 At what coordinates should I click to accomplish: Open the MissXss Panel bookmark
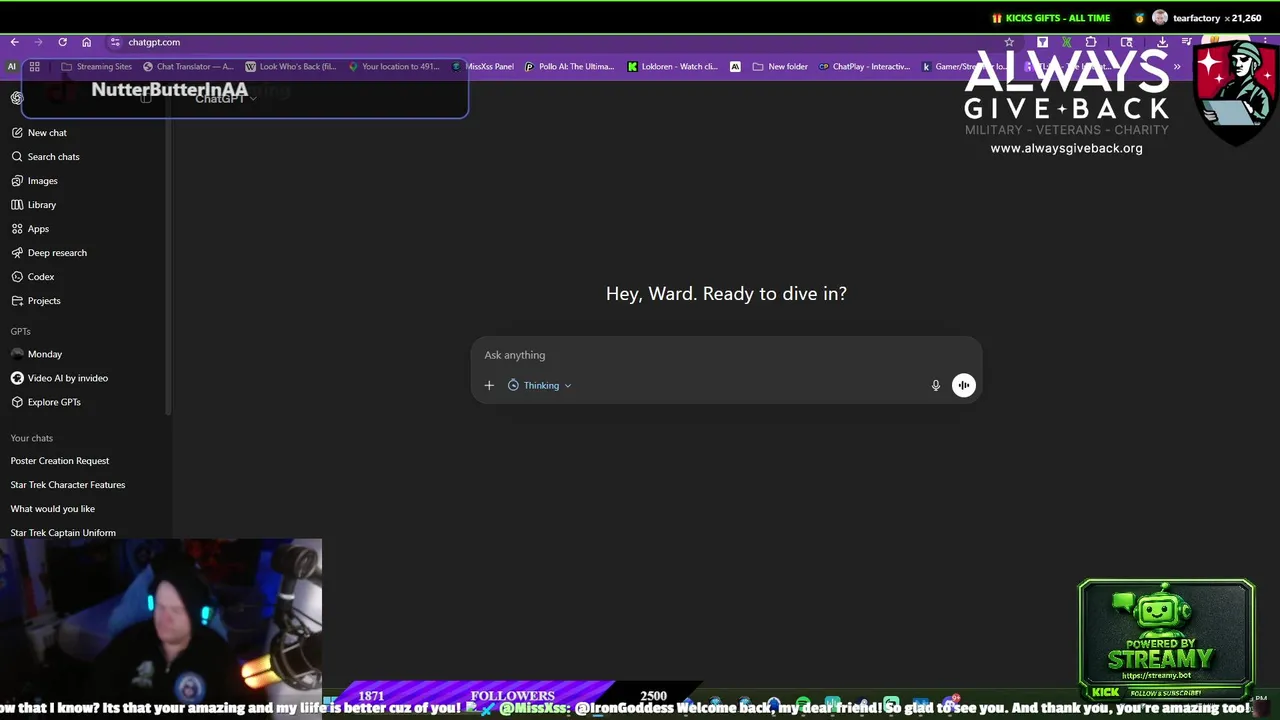pyautogui.click(x=483, y=67)
